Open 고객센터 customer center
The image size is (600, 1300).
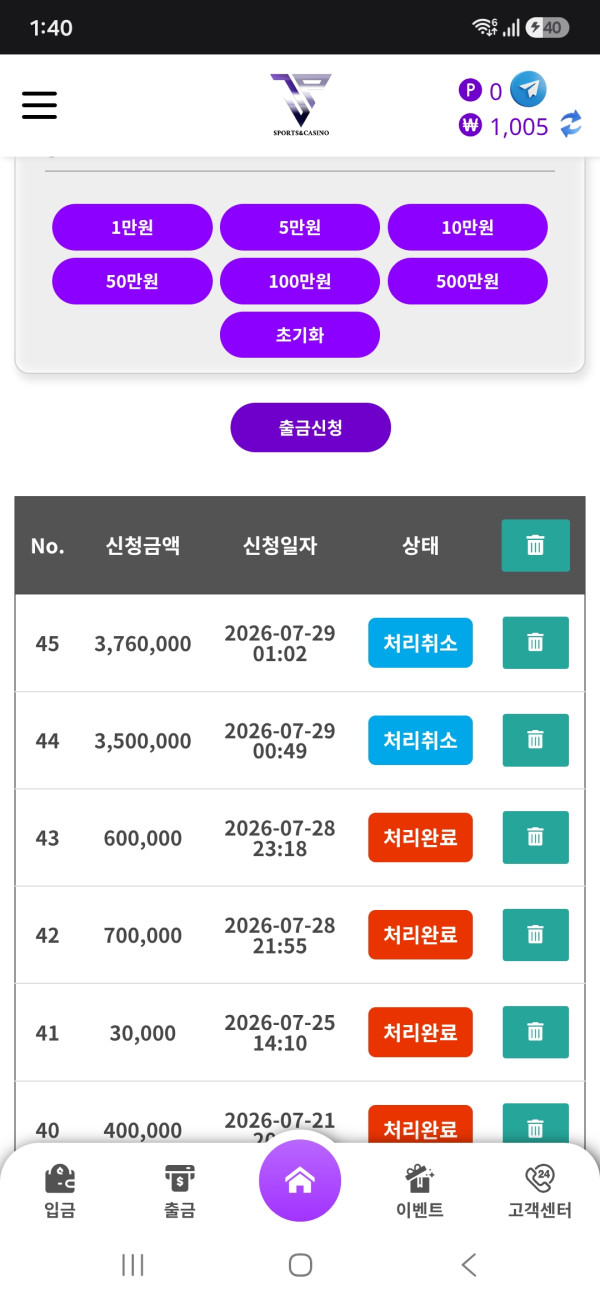pos(540,1191)
